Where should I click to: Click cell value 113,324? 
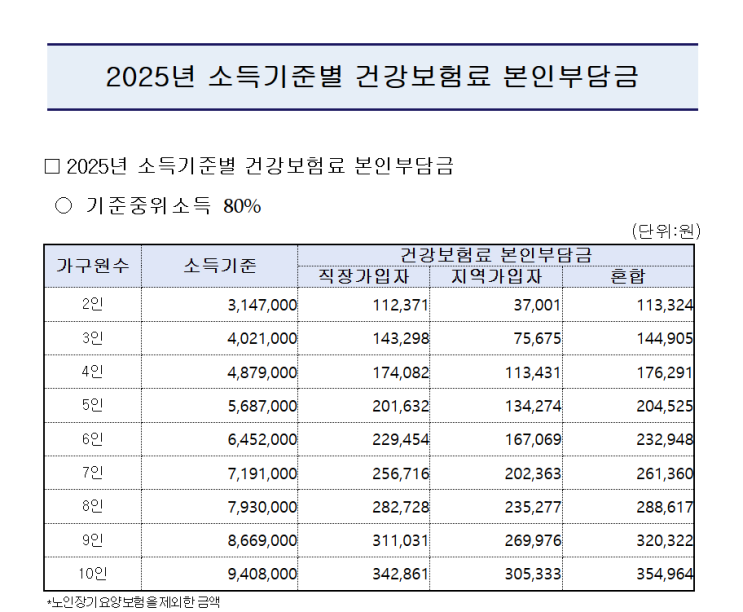click(x=665, y=305)
